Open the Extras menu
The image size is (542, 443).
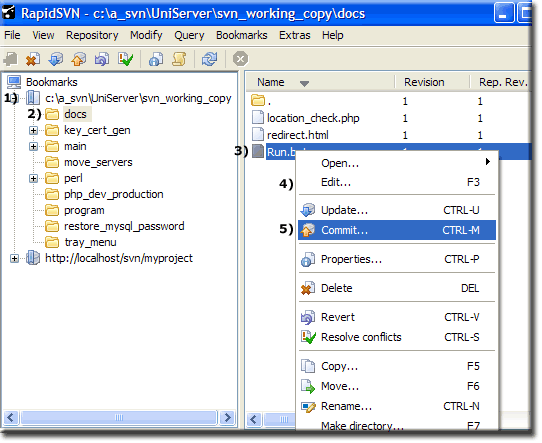[295, 35]
